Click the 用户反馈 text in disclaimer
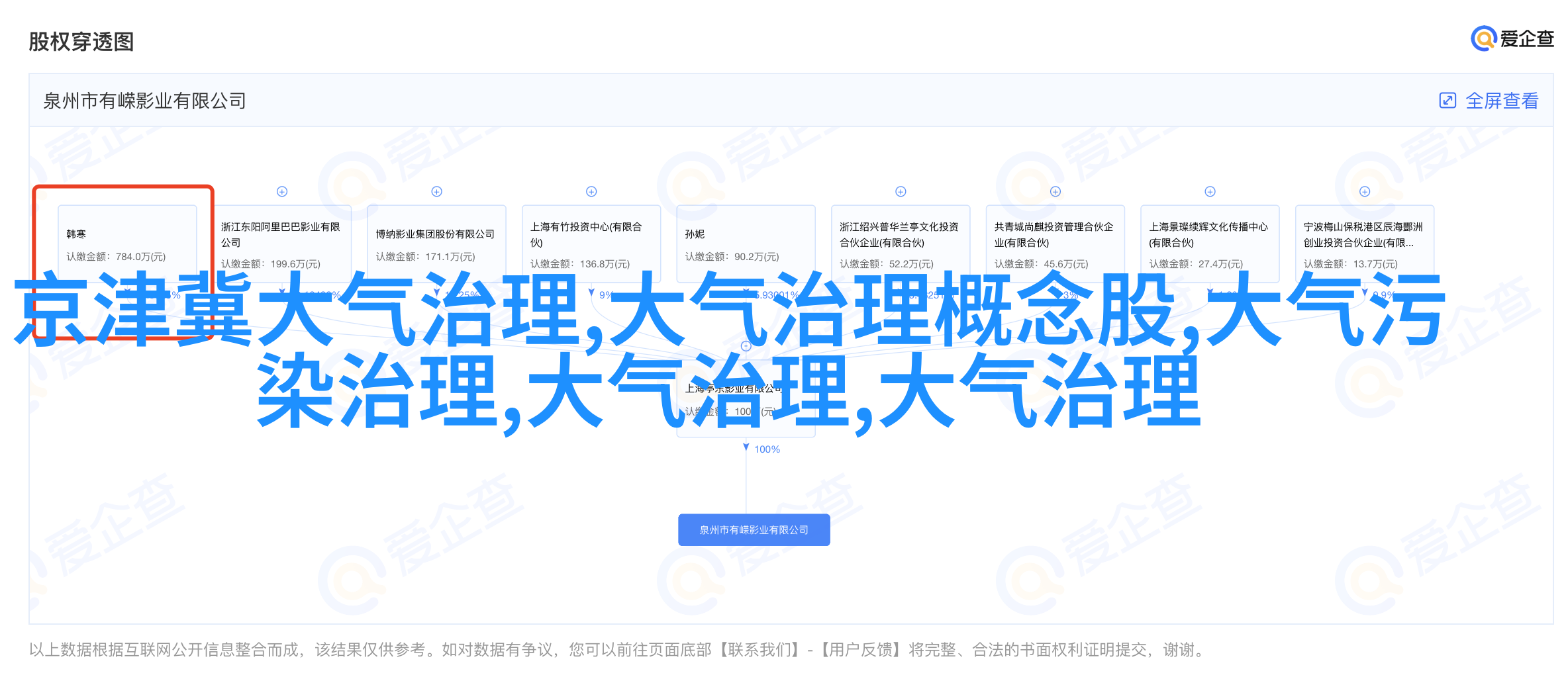This screenshot has height=679, width=1568. point(861,650)
